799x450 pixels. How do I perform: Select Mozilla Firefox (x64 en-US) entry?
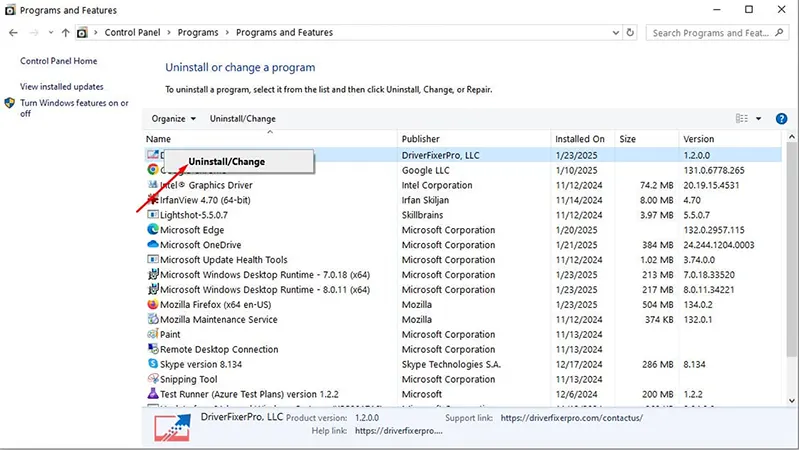tap(216, 304)
